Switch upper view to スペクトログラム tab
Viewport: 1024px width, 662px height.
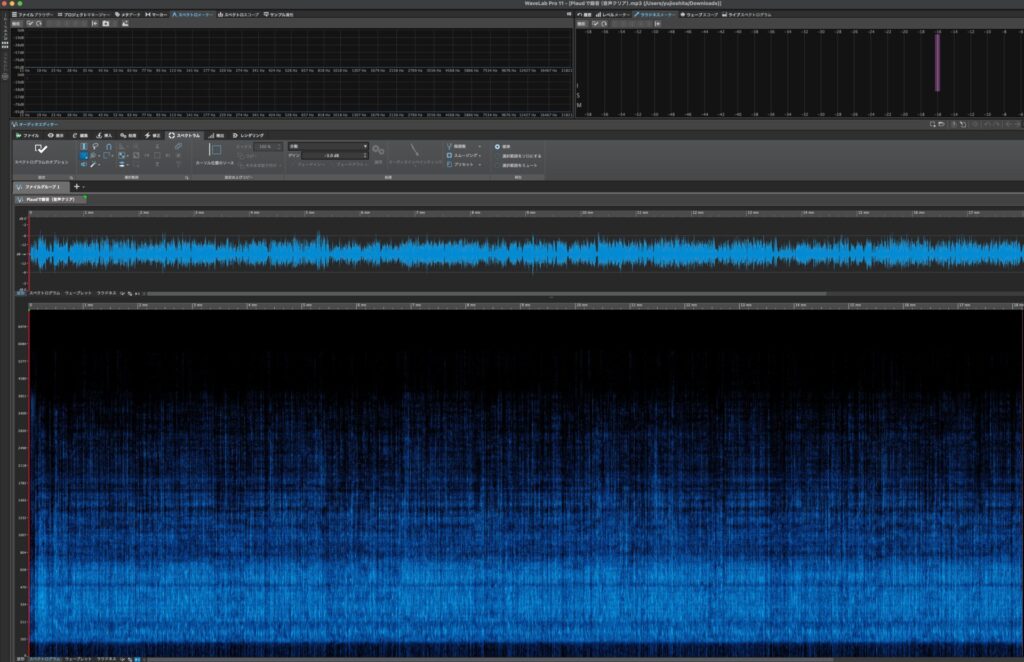click(44, 293)
